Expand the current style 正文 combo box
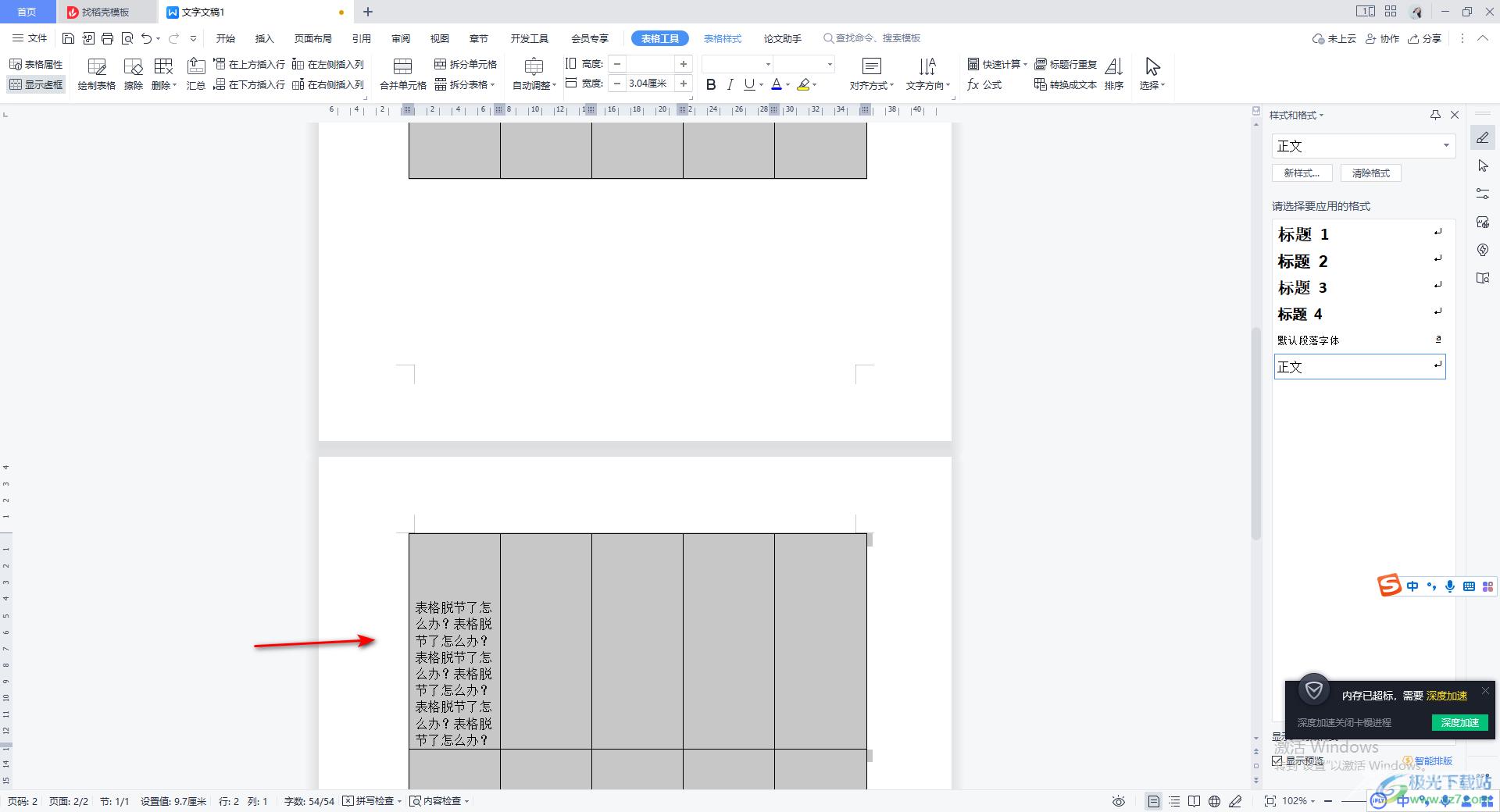The height and width of the screenshot is (812, 1500). pos(1446,145)
